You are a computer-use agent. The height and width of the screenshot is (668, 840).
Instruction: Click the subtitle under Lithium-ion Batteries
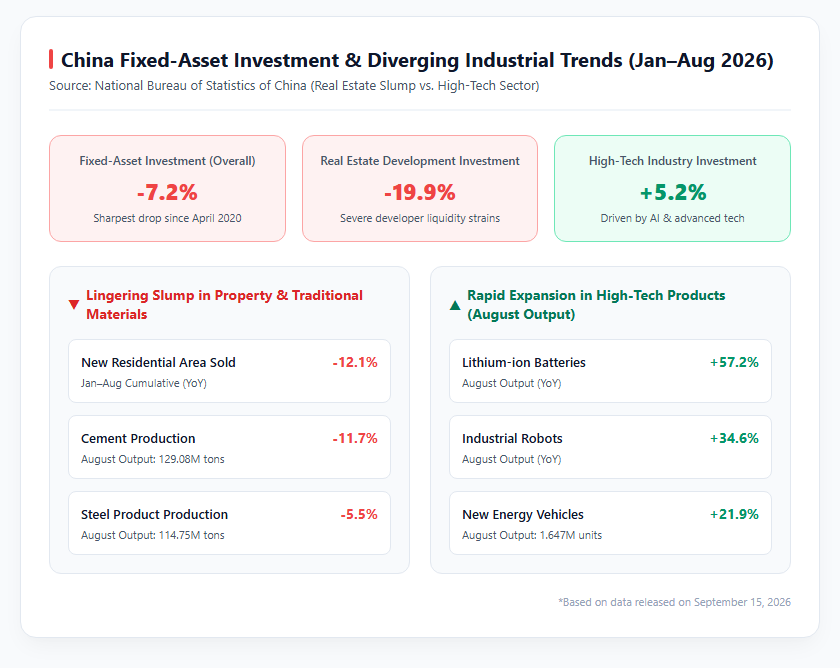point(512,383)
